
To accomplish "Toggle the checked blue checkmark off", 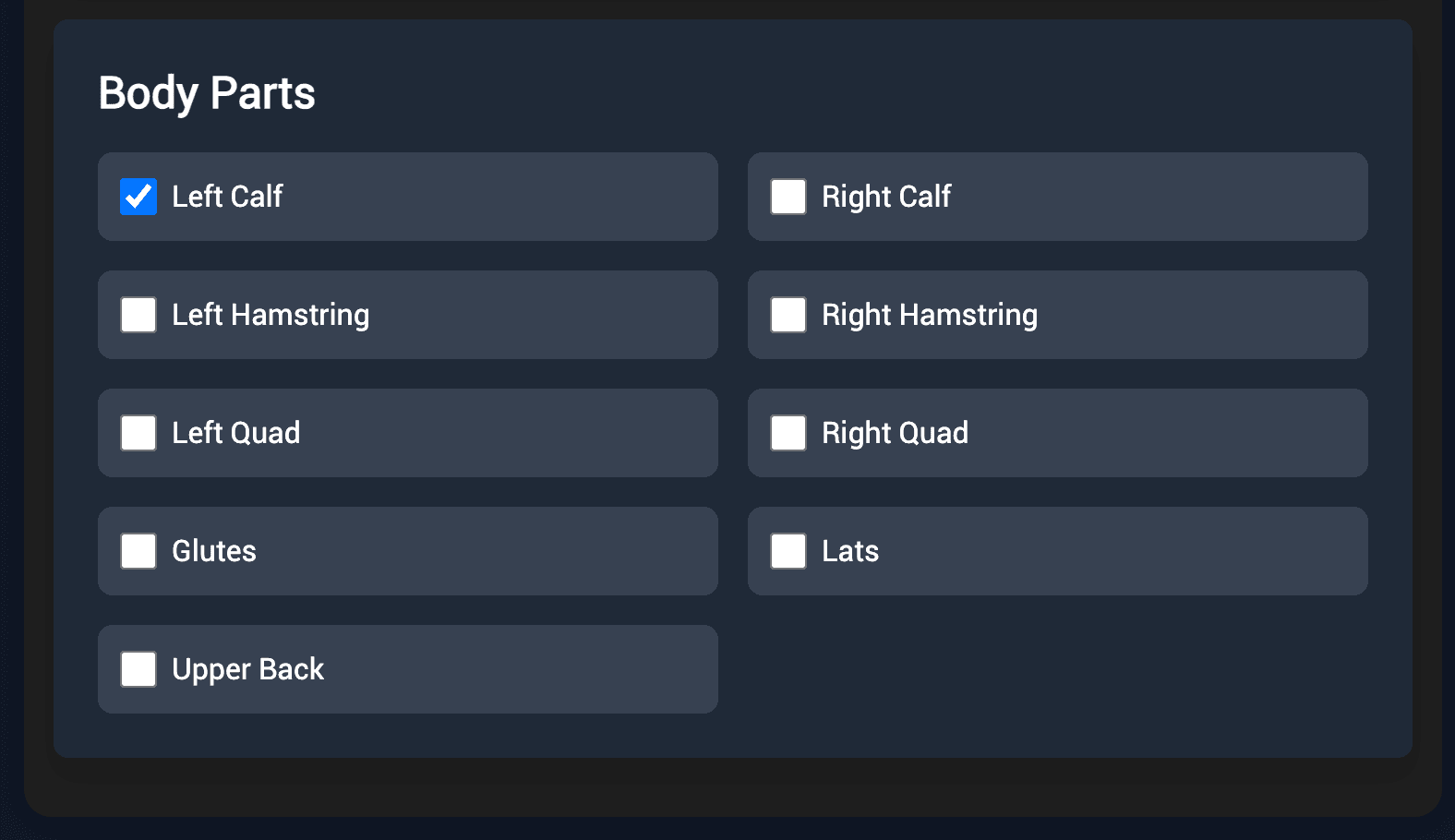I will tap(138, 197).
